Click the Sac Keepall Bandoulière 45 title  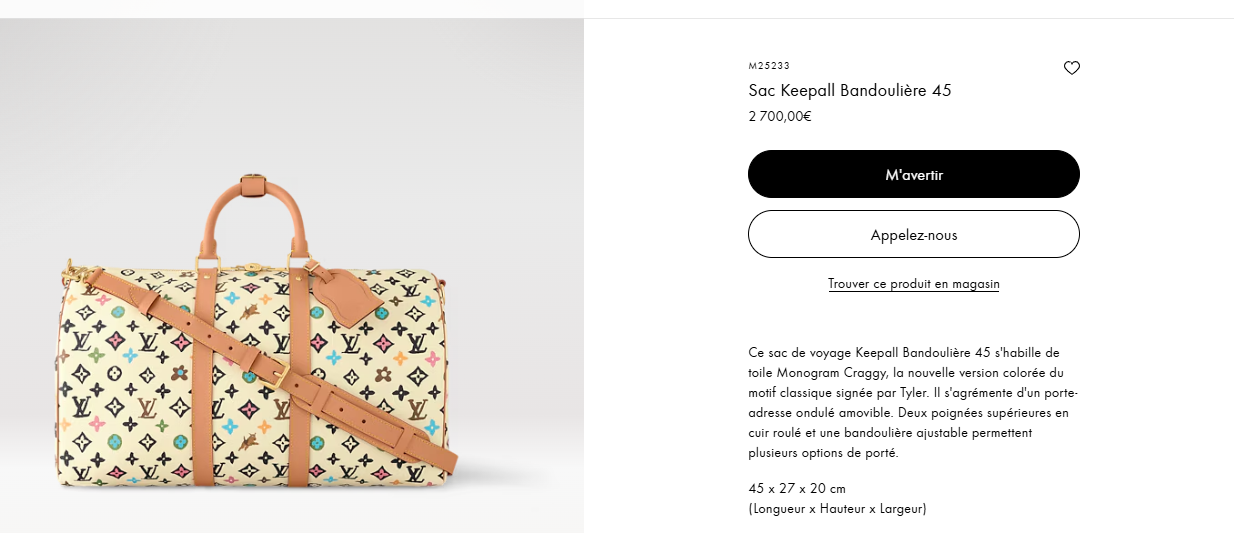pos(849,91)
